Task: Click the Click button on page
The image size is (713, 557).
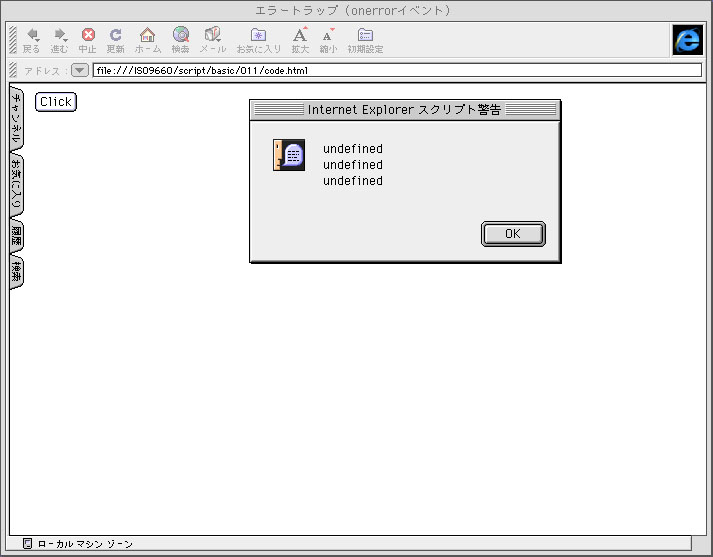Action: [x=56, y=102]
